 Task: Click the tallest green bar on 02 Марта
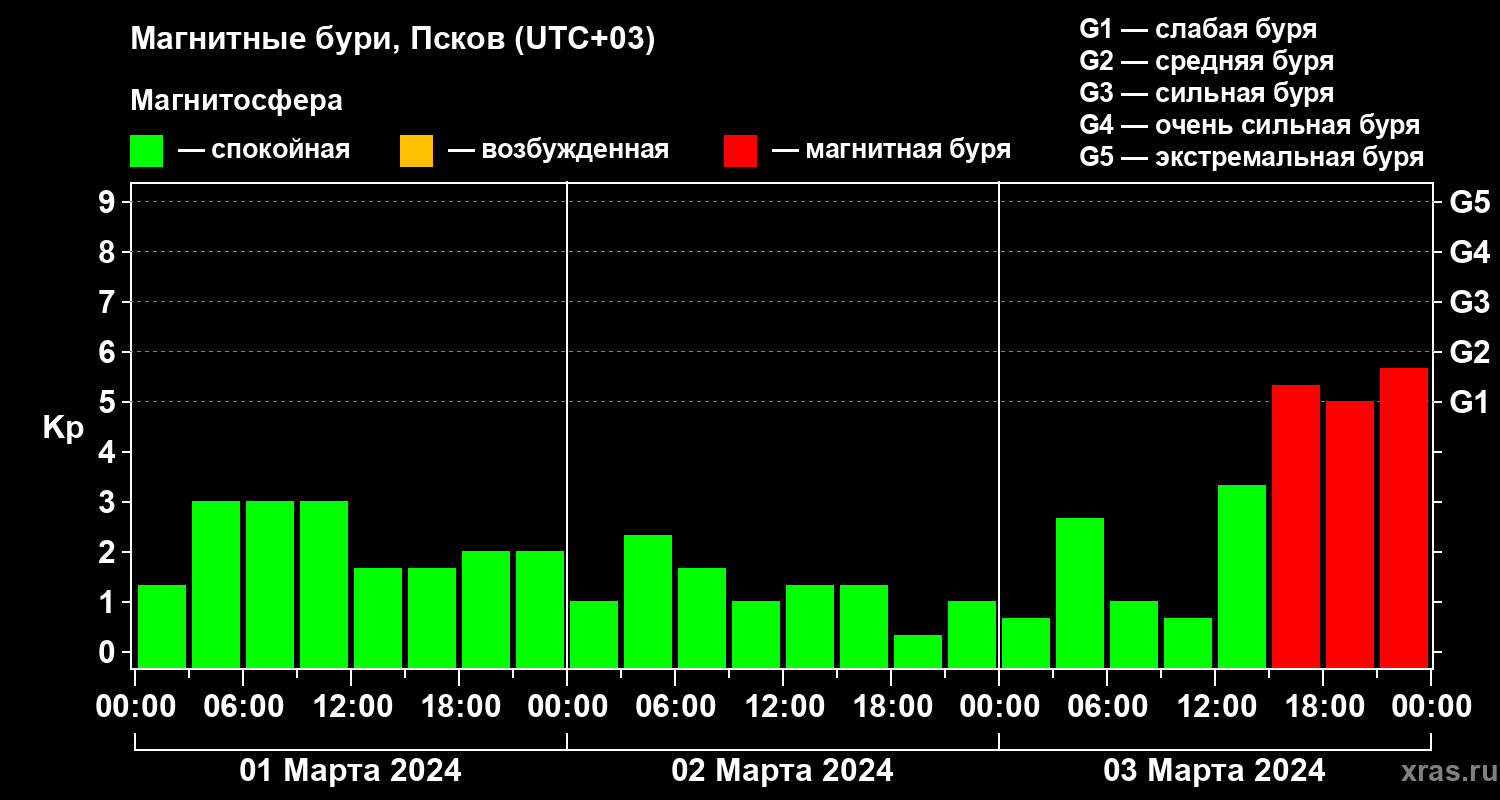click(648, 601)
